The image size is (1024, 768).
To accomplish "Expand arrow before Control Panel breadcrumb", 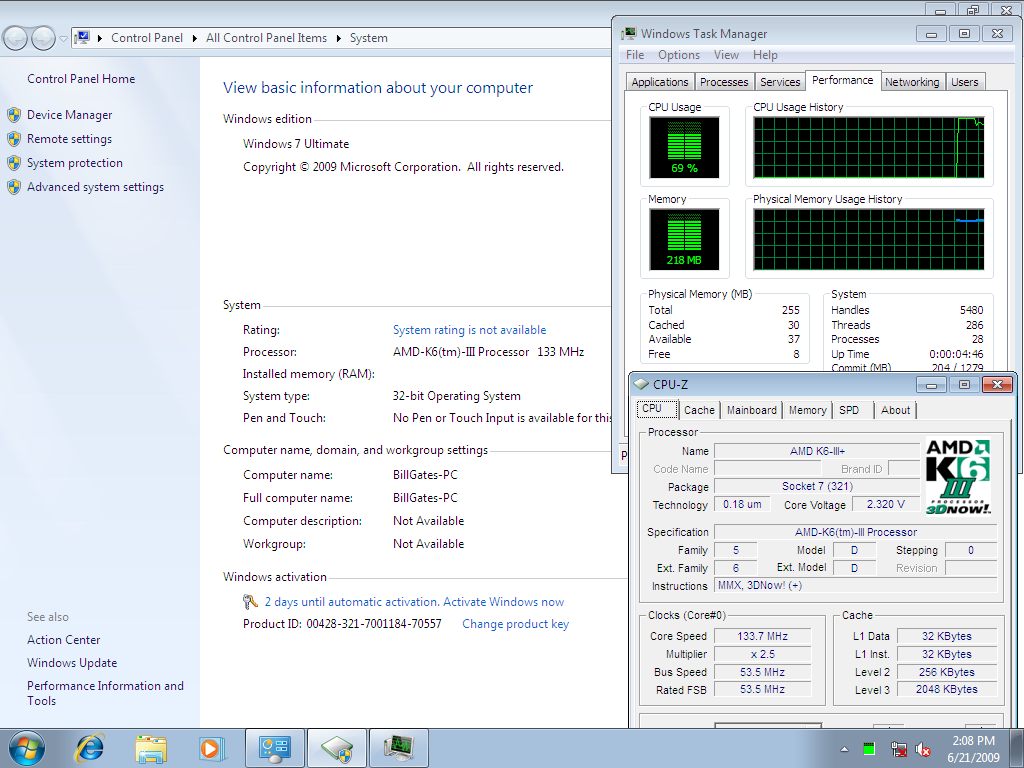I will pos(100,39).
